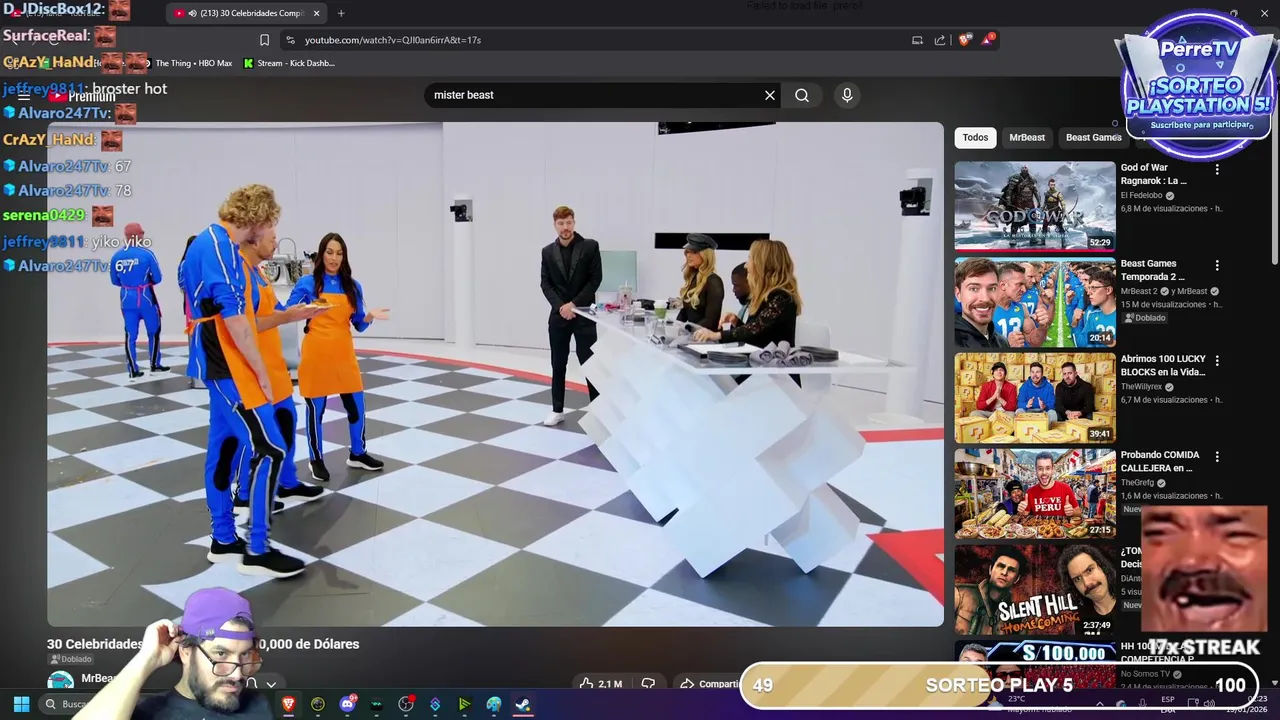Click the youtube.com URL address bar
The image size is (1280, 720).
(x=590, y=40)
